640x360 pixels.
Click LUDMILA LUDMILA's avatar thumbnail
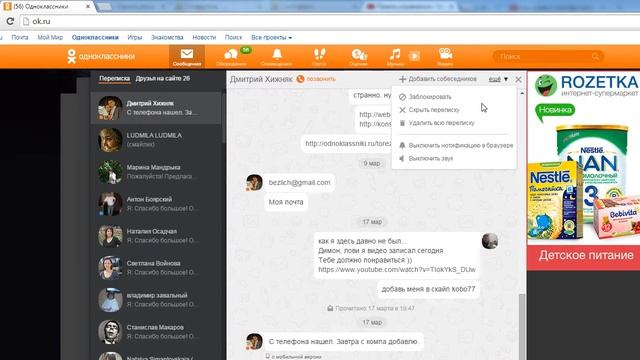(110, 140)
